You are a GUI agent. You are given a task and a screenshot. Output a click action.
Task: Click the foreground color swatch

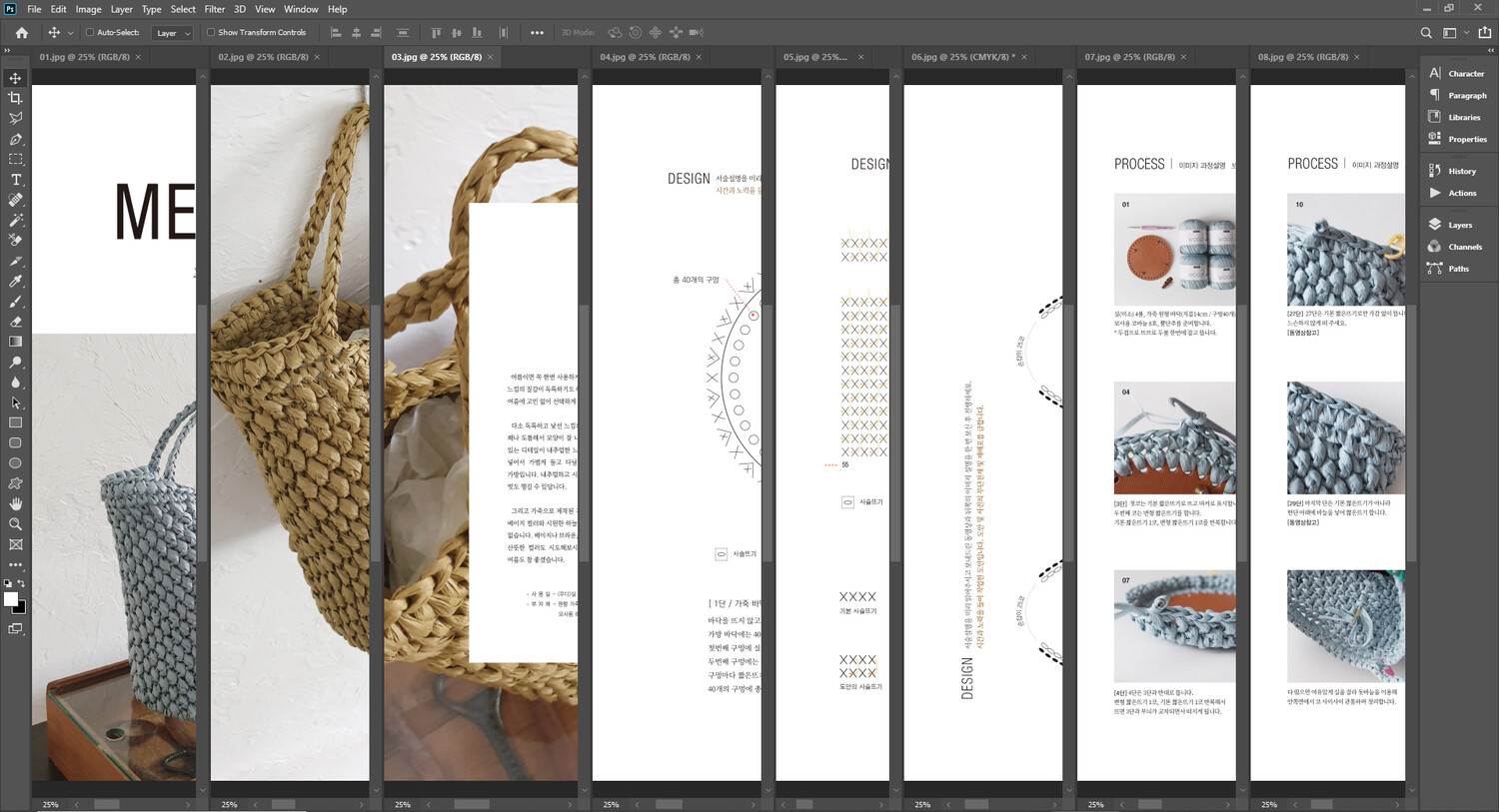pos(10,599)
